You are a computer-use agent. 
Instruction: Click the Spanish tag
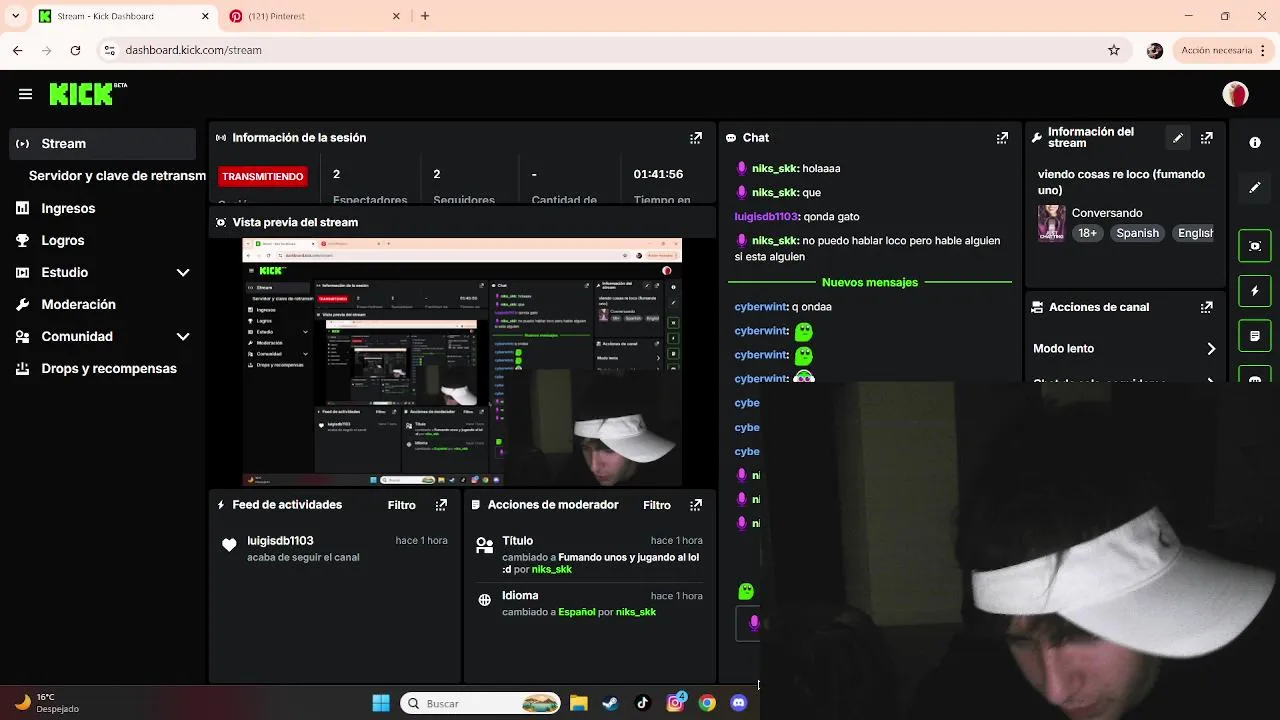[1137, 233]
